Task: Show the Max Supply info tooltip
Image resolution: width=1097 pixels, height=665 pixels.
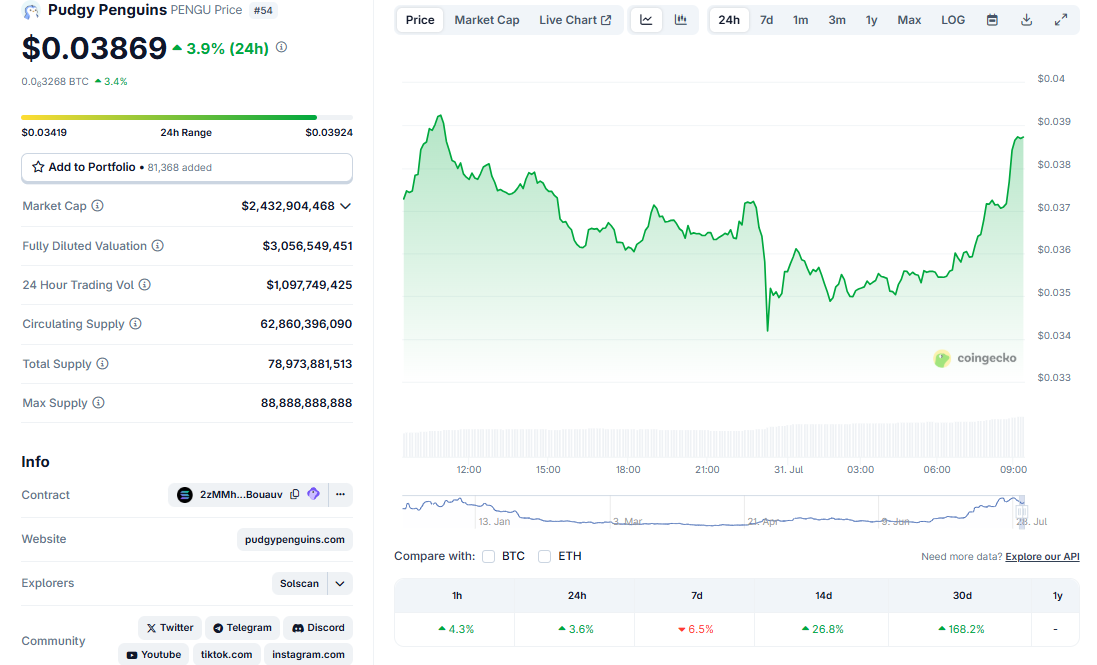Action: pos(99,403)
